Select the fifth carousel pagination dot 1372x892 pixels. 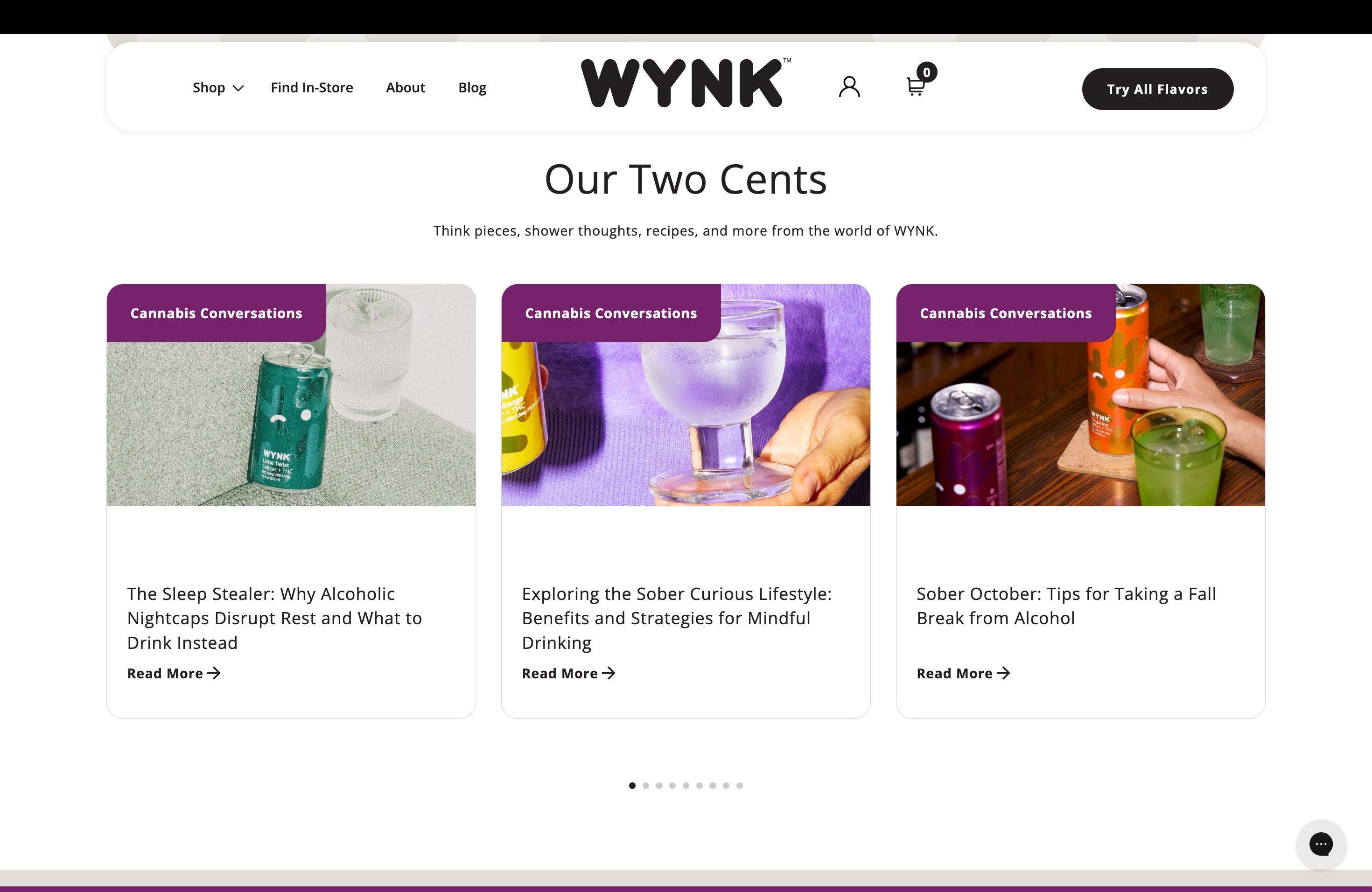[686, 785]
